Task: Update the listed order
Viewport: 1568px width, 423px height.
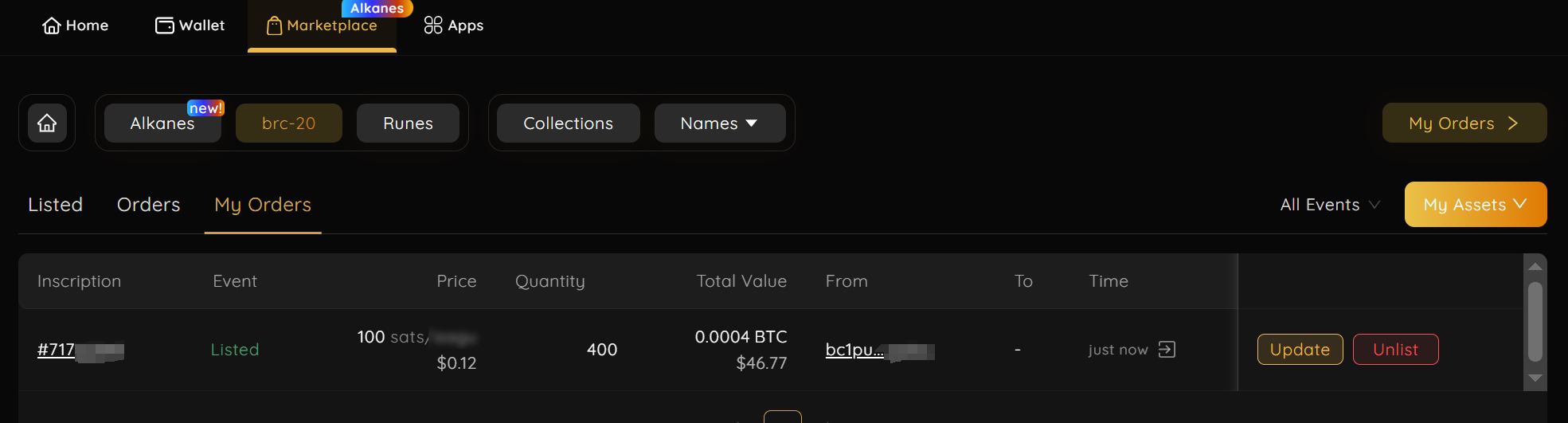Action: 1300,350
